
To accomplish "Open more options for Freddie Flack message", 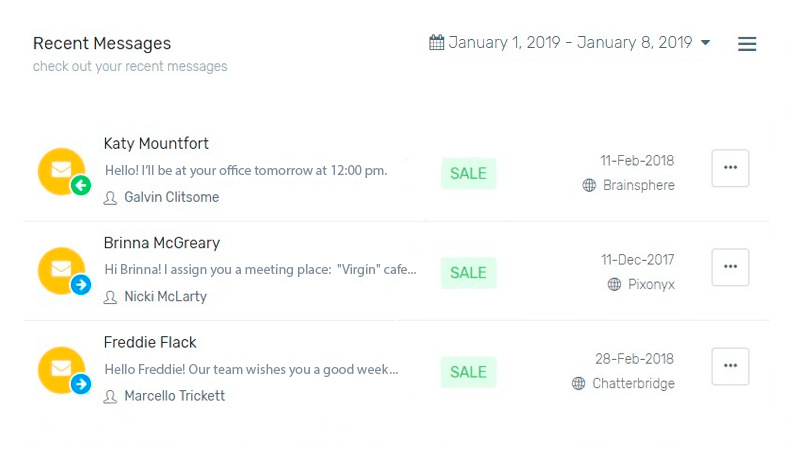I will 730,366.
